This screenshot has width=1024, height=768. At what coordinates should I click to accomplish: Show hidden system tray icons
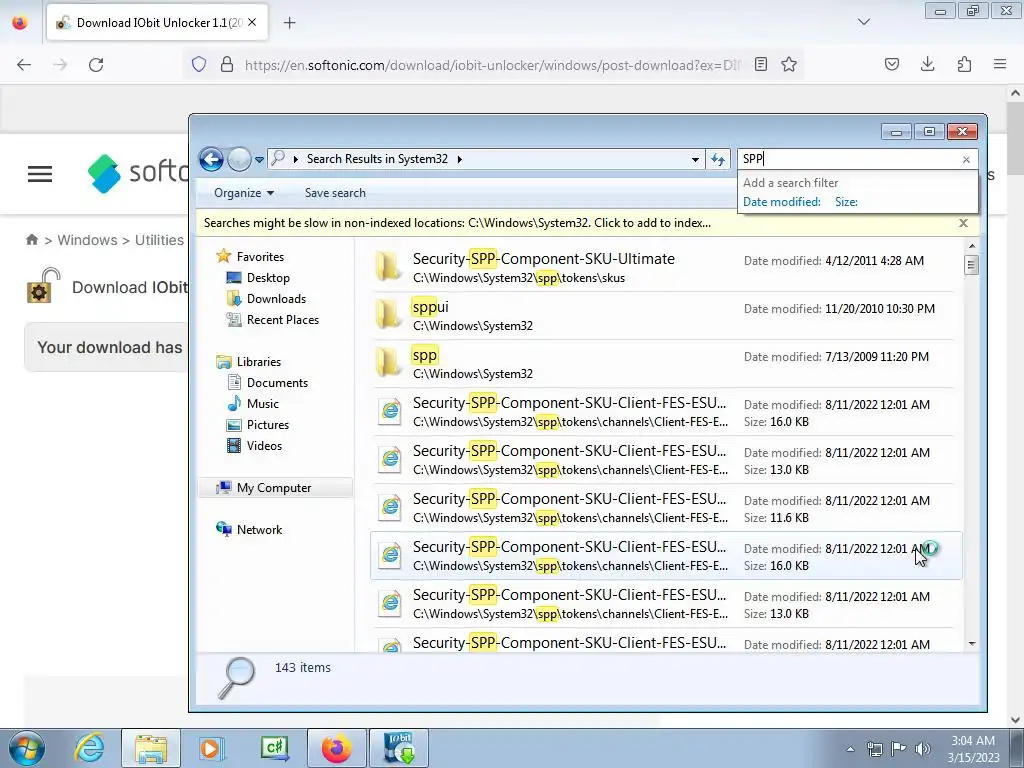[850, 749]
